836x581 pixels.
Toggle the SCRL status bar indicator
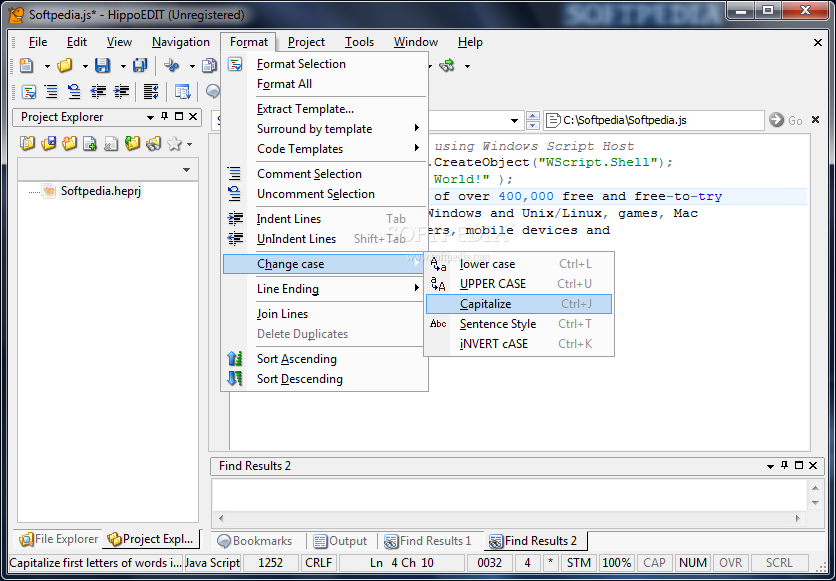779,563
